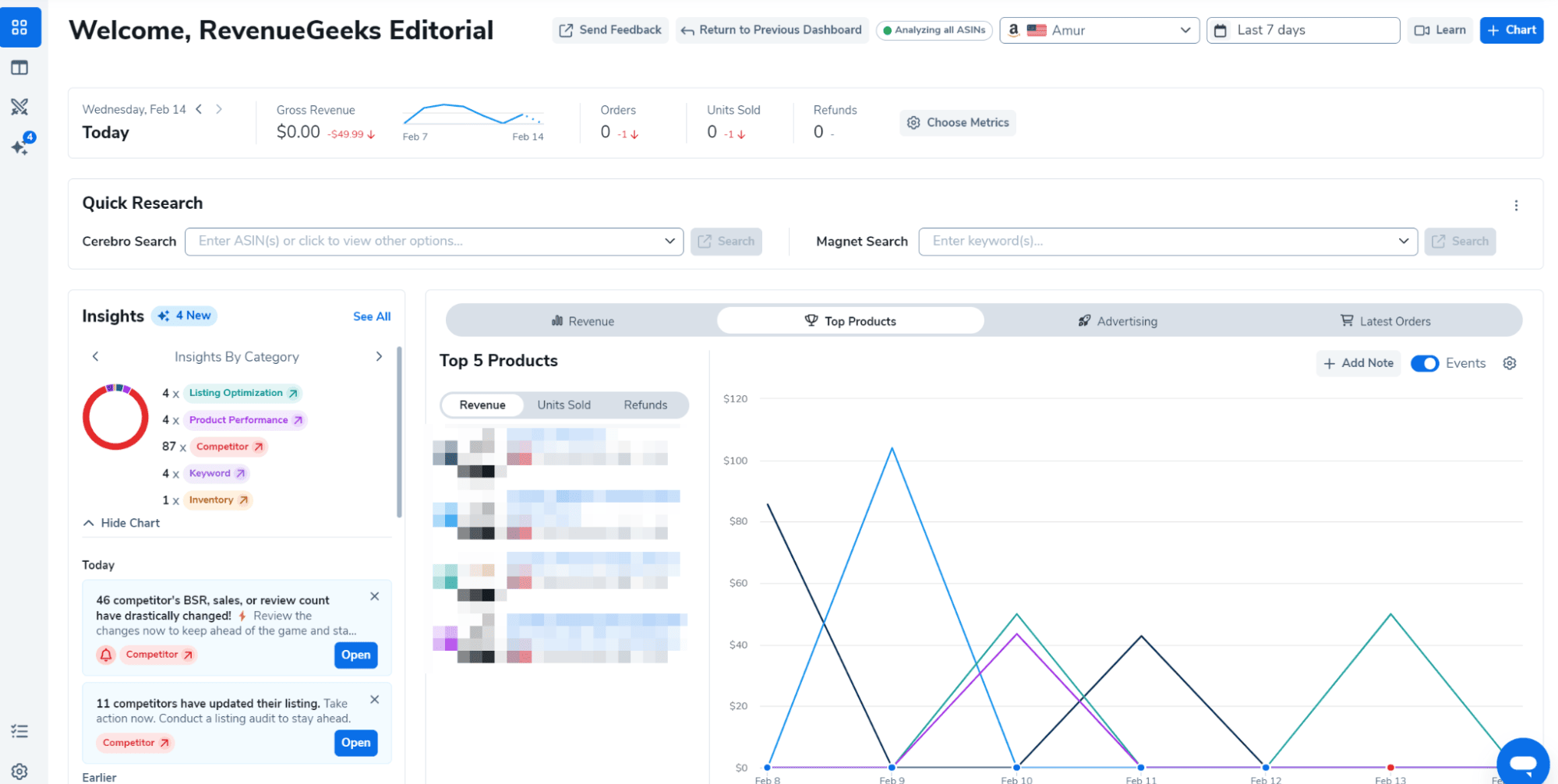Open the dashboard grid icon in sidebar
This screenshot has width=1558, height=784.
pyautogui.click(x=20, y=28)
